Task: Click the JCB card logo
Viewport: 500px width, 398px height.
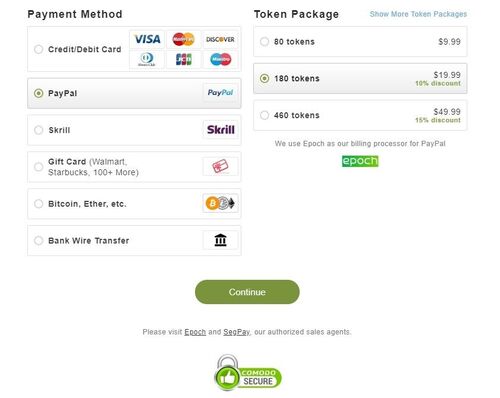Action: point(184,60)
